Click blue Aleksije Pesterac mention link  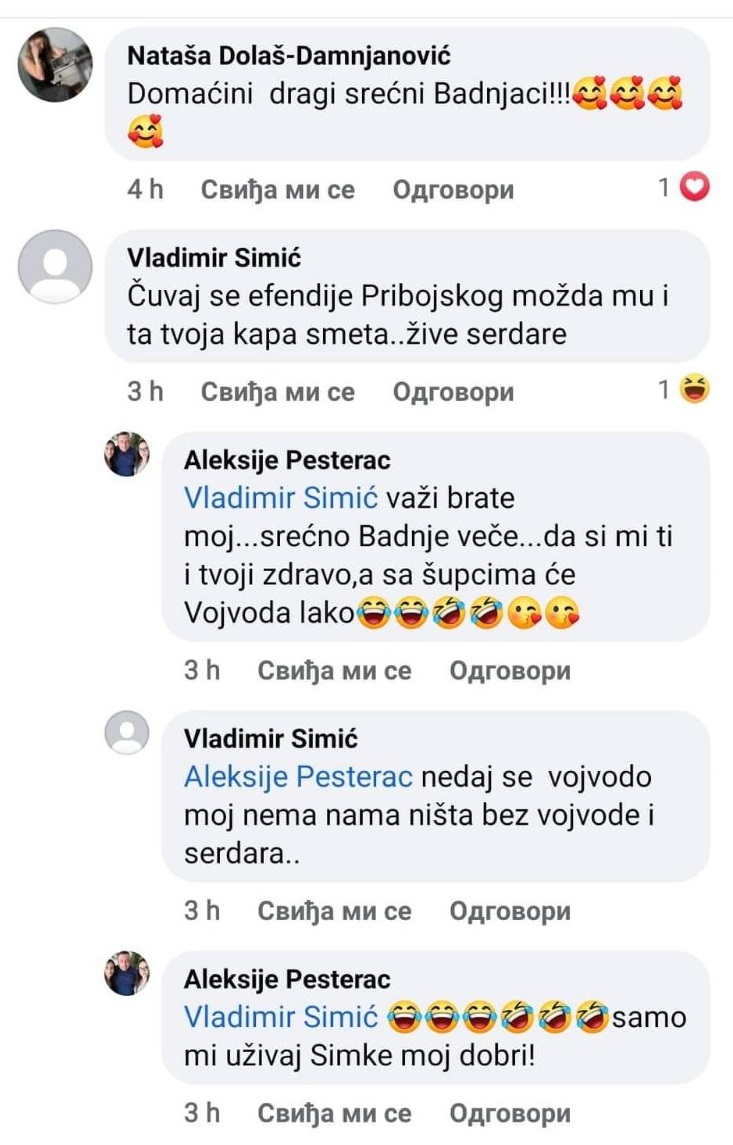(x=298, y=776)
